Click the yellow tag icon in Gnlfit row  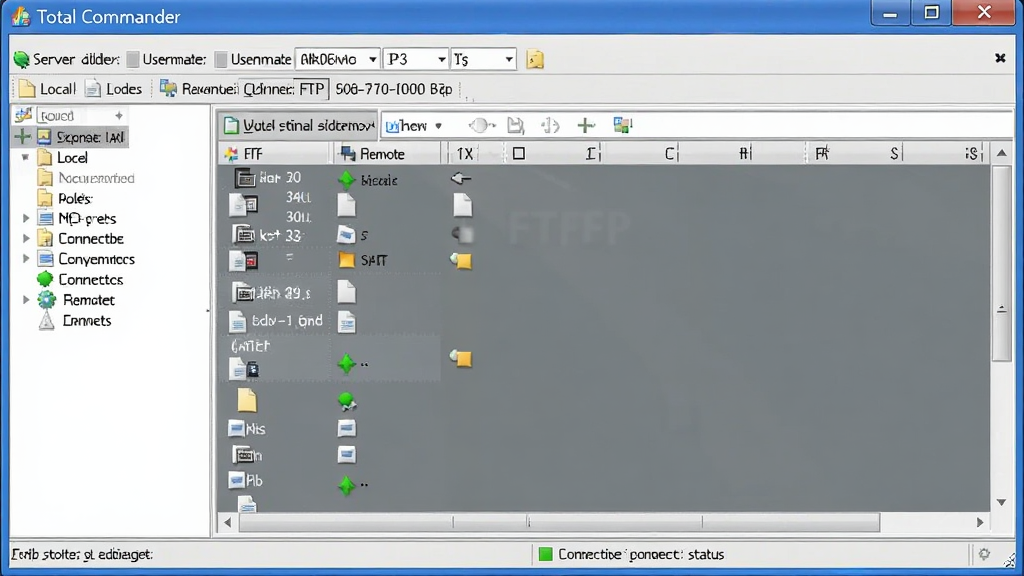(461, 358)
